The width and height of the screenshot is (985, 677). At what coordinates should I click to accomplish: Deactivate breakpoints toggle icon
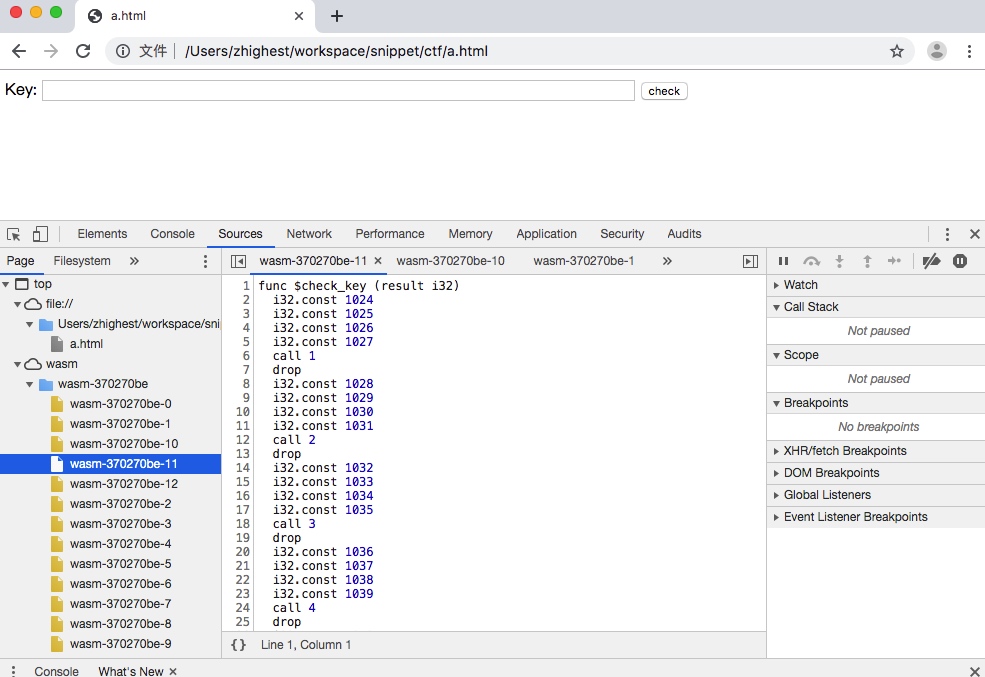[931, 261]
